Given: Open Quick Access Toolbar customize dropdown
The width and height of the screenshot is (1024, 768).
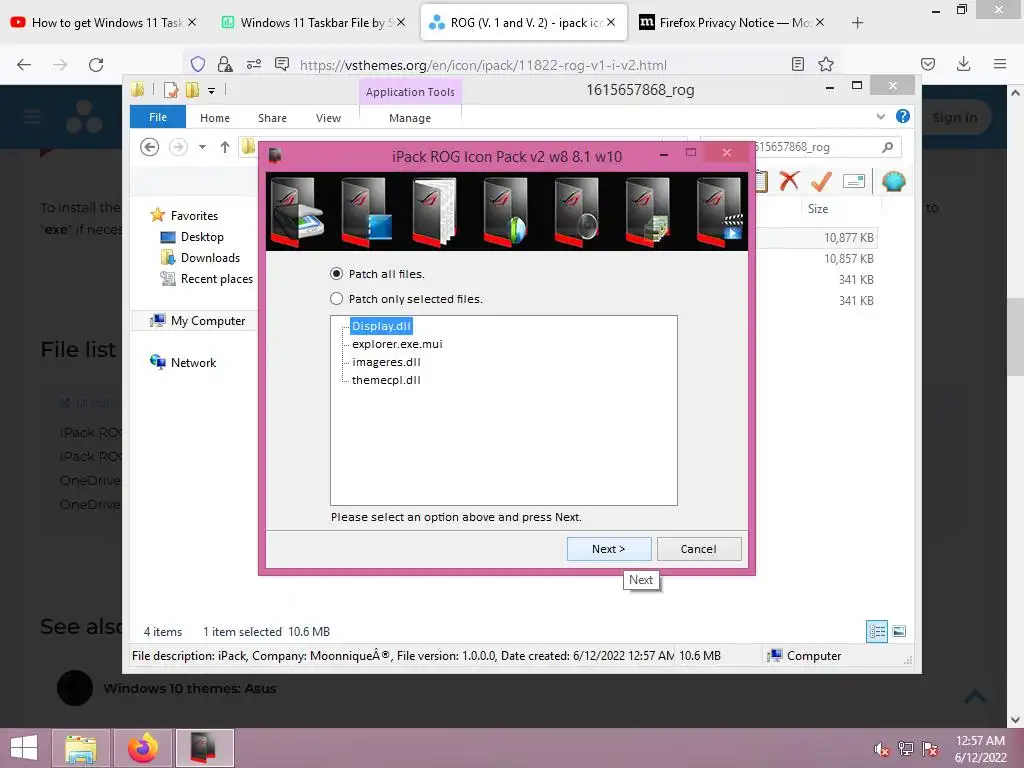Looking at the screenshot, I should tap(212, 90).
